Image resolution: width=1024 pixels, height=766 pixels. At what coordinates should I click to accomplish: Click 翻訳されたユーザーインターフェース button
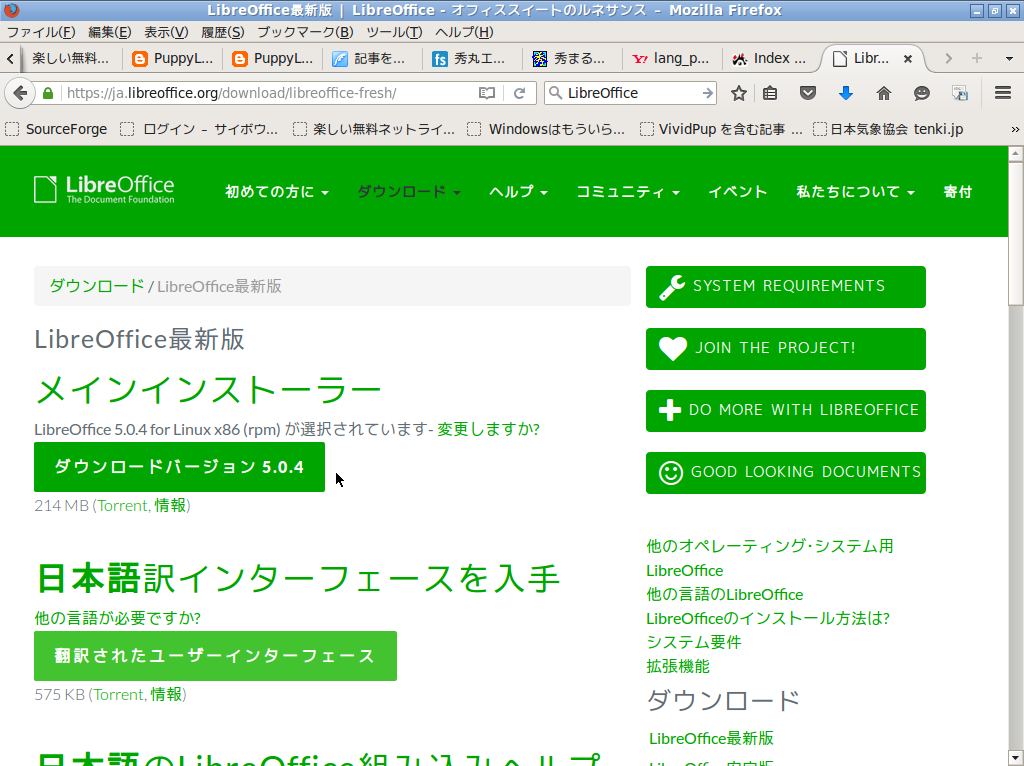point(215,656)
